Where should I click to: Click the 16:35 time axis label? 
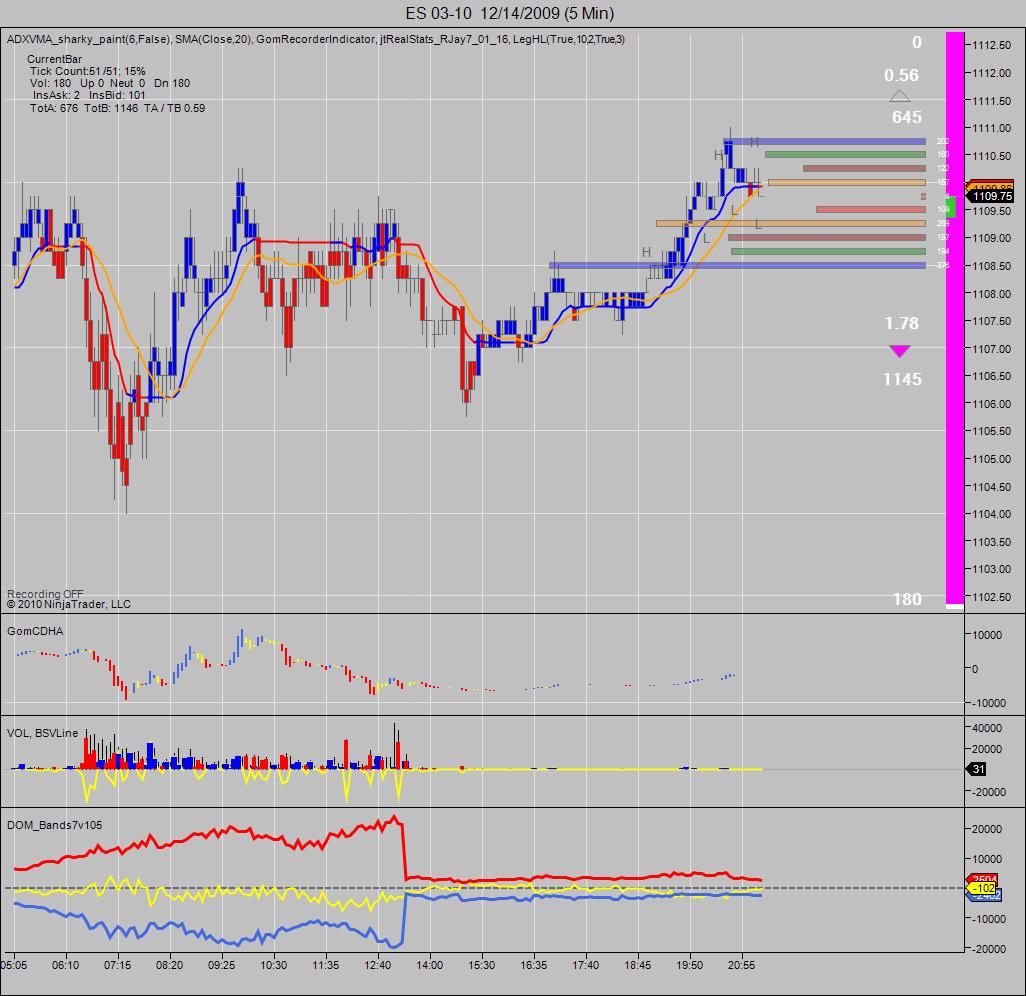point(533,965)
